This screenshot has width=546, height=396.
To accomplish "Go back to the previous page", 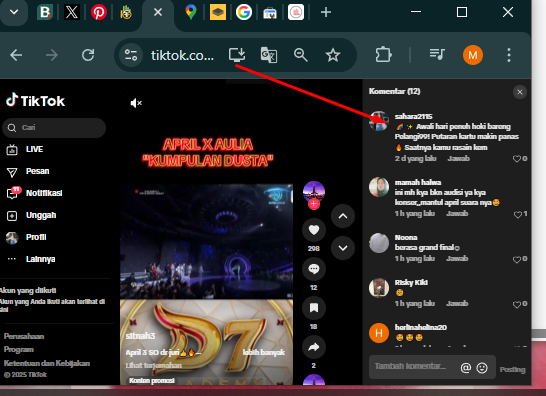I will click(16, 55).
